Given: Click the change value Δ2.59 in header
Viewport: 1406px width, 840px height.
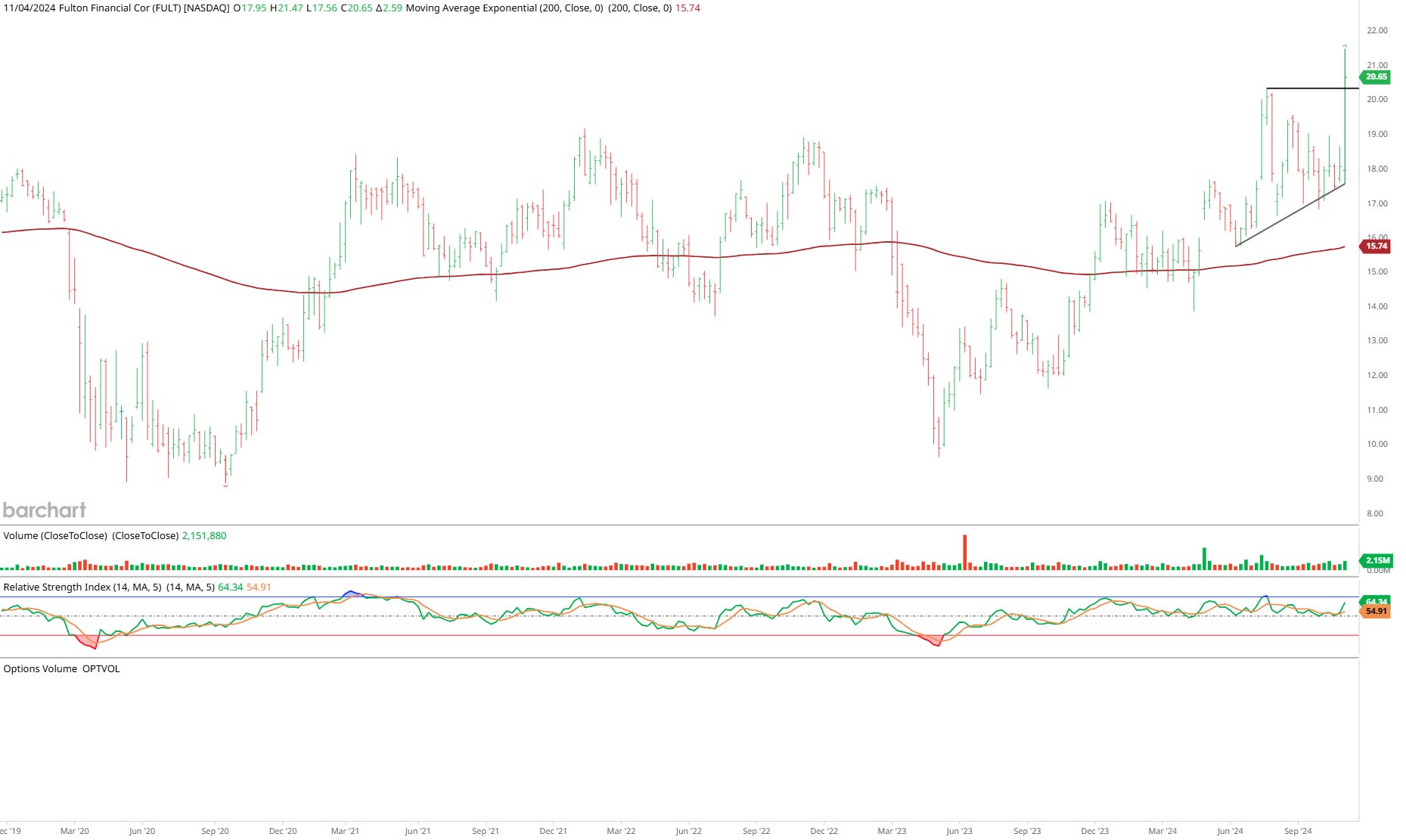Looking at the screenshot, I should pyautogui.click(x=389, y=8).
